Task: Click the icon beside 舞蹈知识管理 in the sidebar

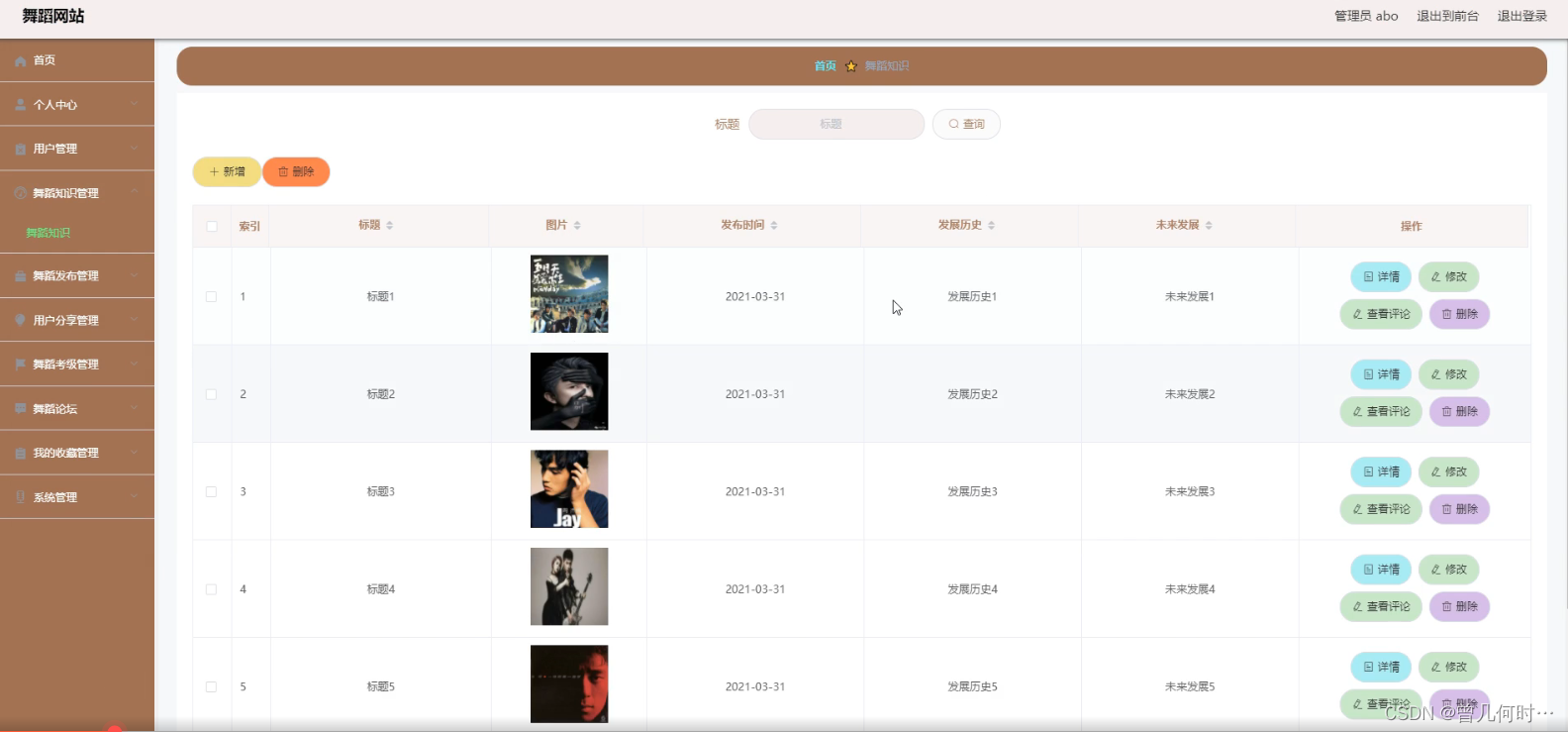Action: [x=20, y=193]
